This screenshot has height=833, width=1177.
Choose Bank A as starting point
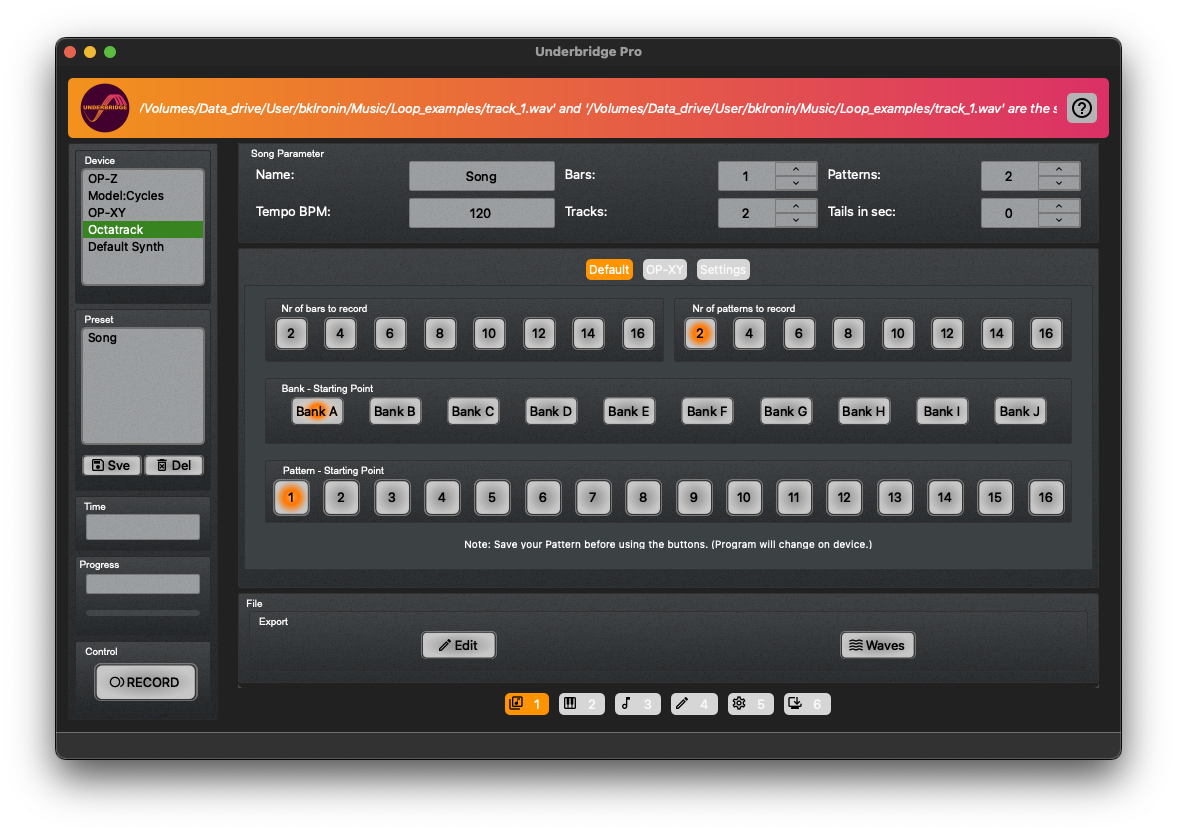point(317,411)
